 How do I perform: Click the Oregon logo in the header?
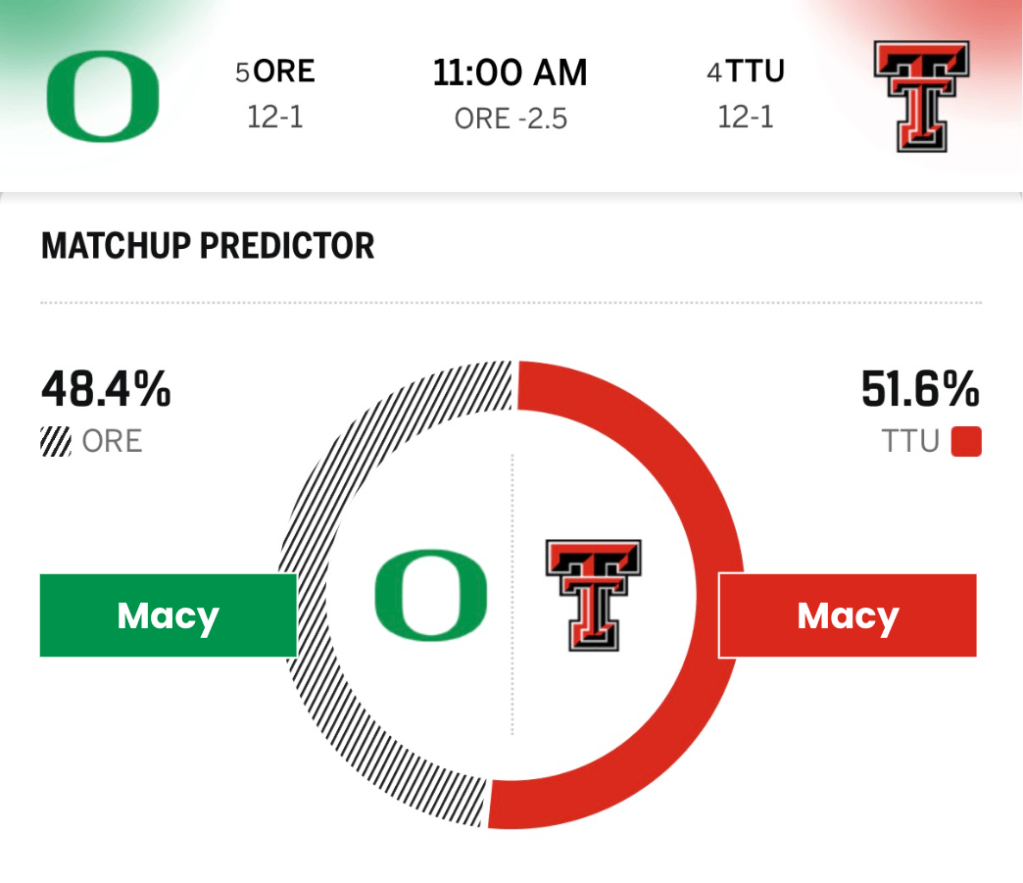pyautogui.click(x=102, y=95)
